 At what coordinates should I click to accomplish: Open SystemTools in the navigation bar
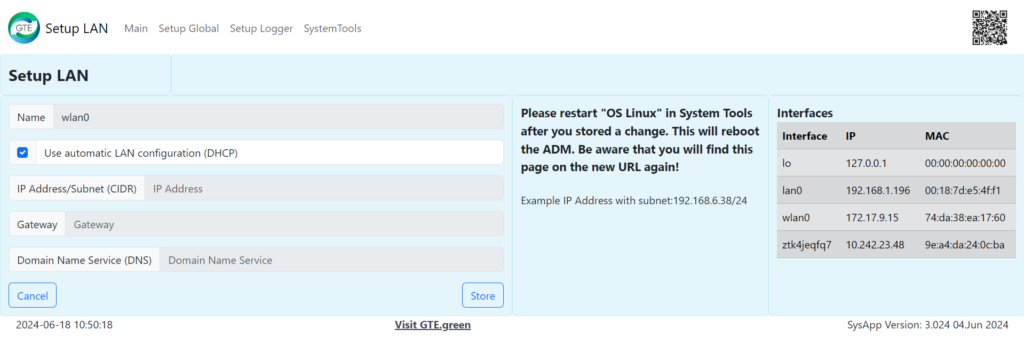click(x=332, y=29)
